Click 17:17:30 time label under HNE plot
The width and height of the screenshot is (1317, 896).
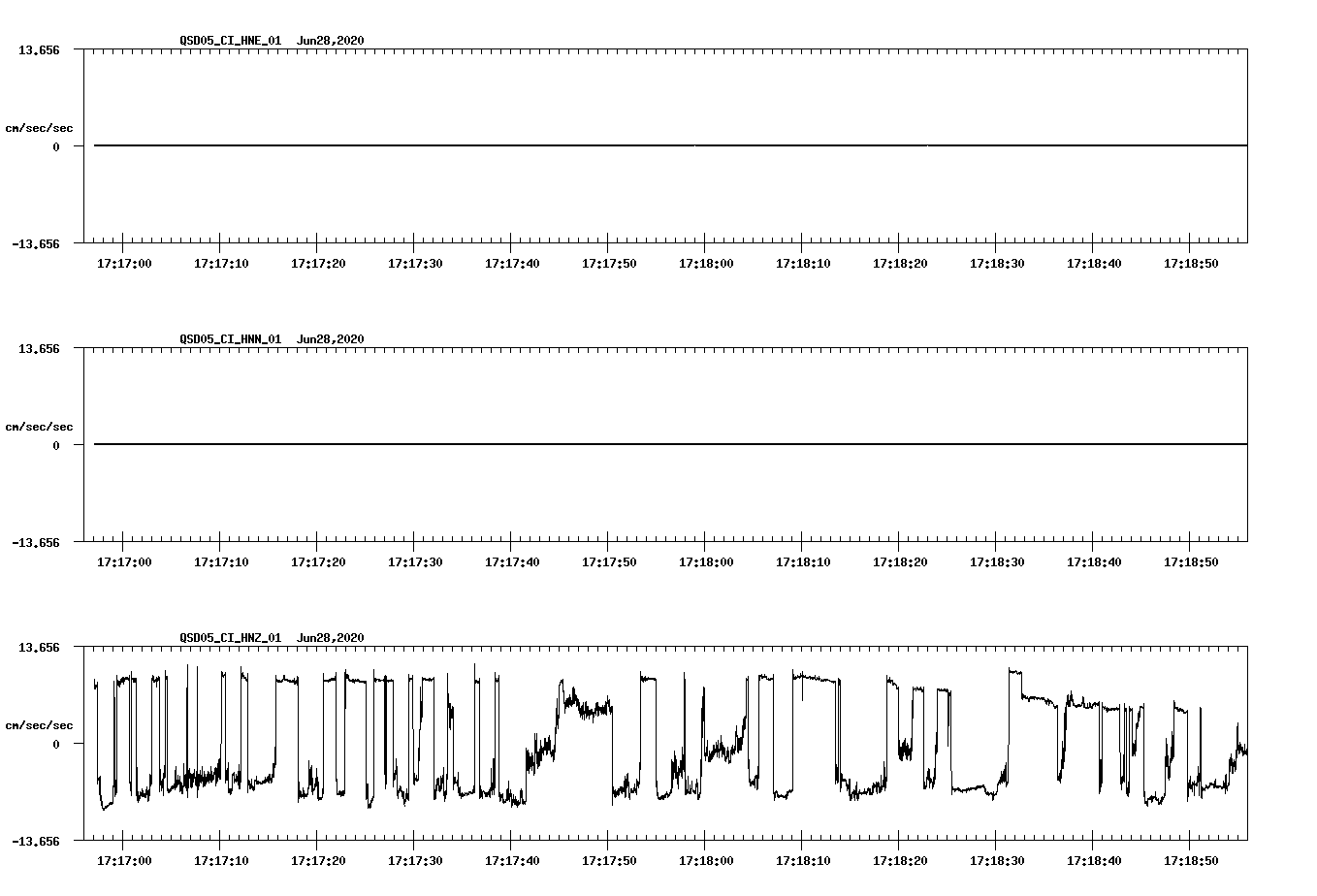pyautogui.click(x=415, y=264)
